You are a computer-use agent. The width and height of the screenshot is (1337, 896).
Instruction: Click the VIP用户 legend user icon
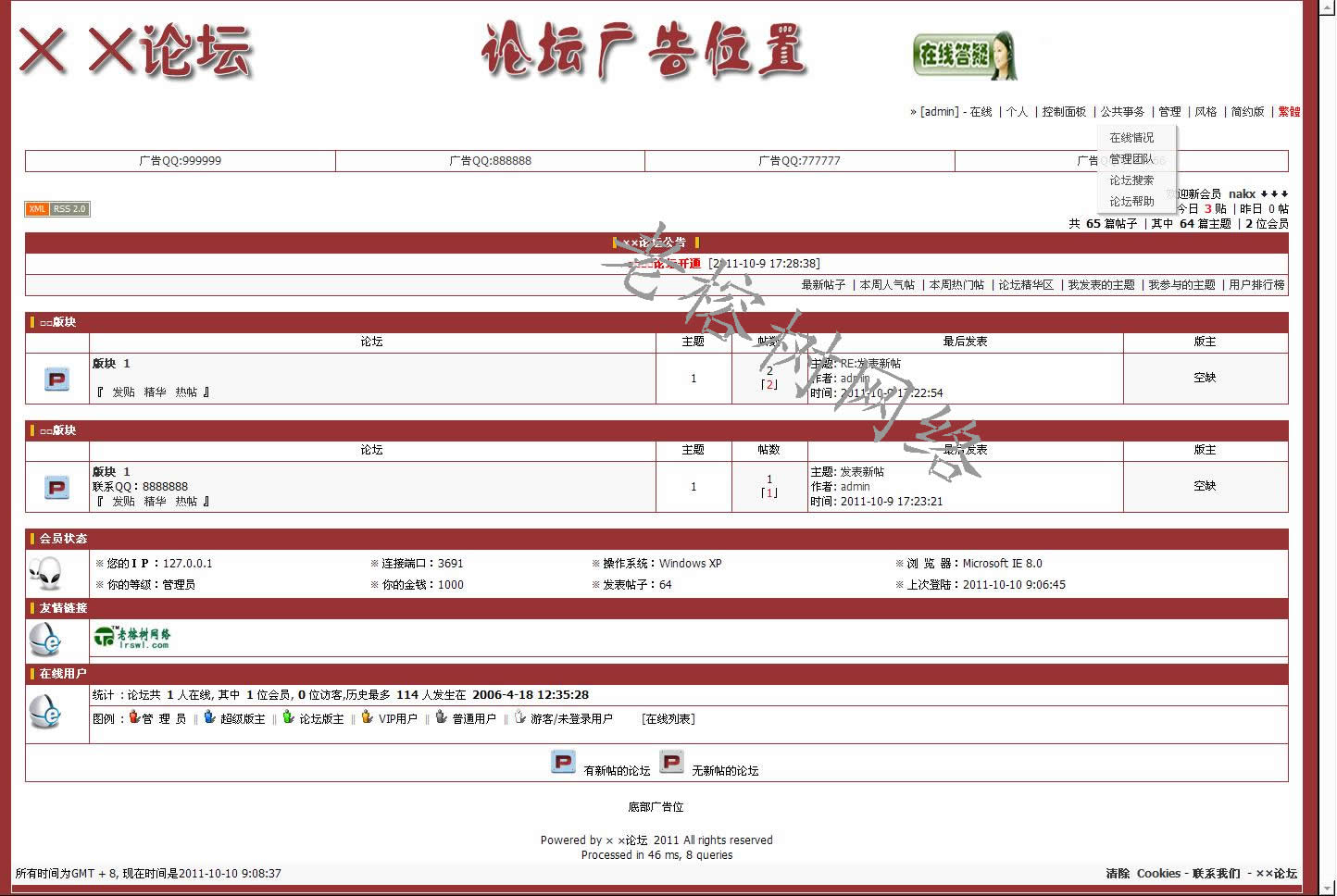pos(368,717)
